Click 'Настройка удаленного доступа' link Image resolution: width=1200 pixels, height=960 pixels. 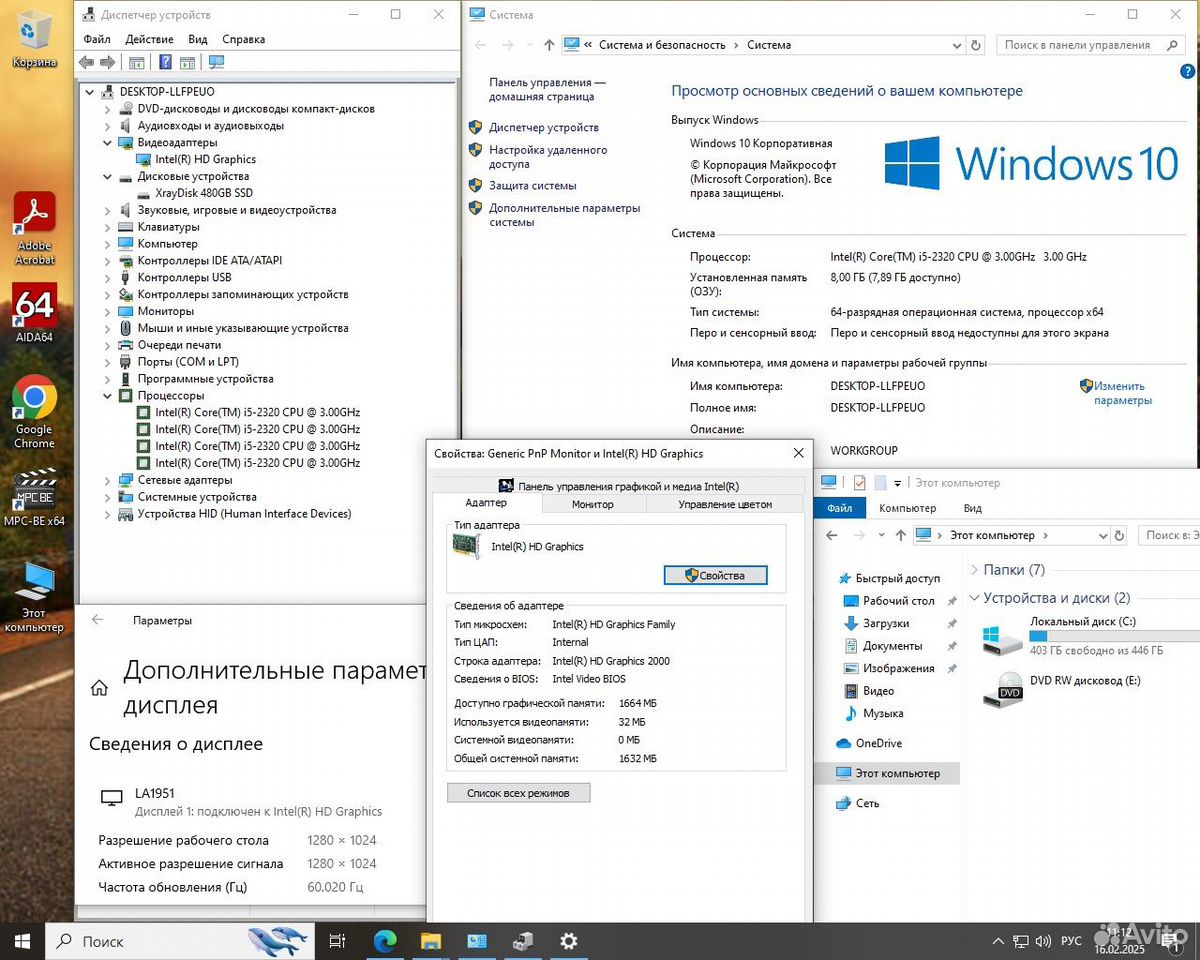click(548, 157)
